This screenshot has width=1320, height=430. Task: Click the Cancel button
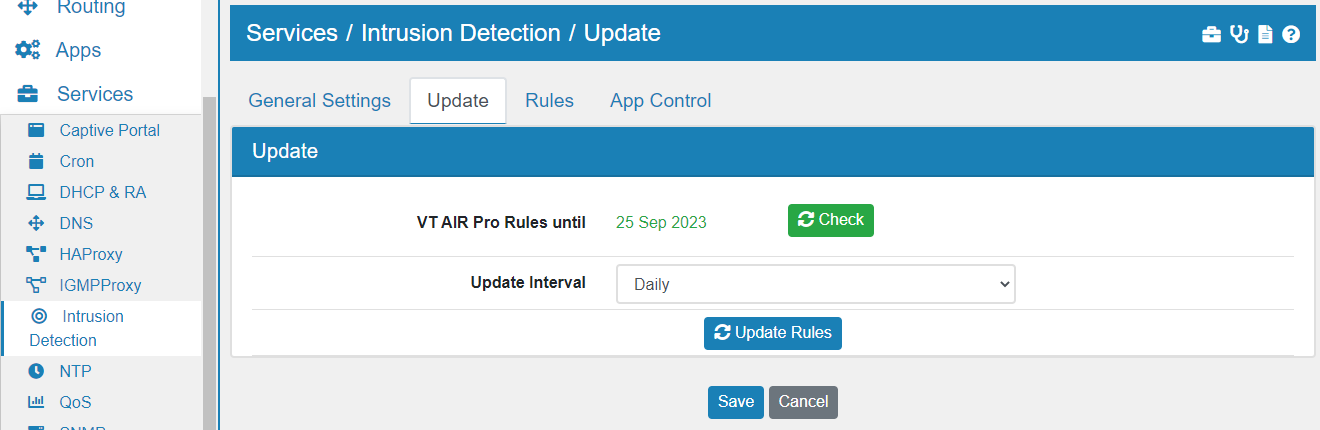[x=803, y=402]
